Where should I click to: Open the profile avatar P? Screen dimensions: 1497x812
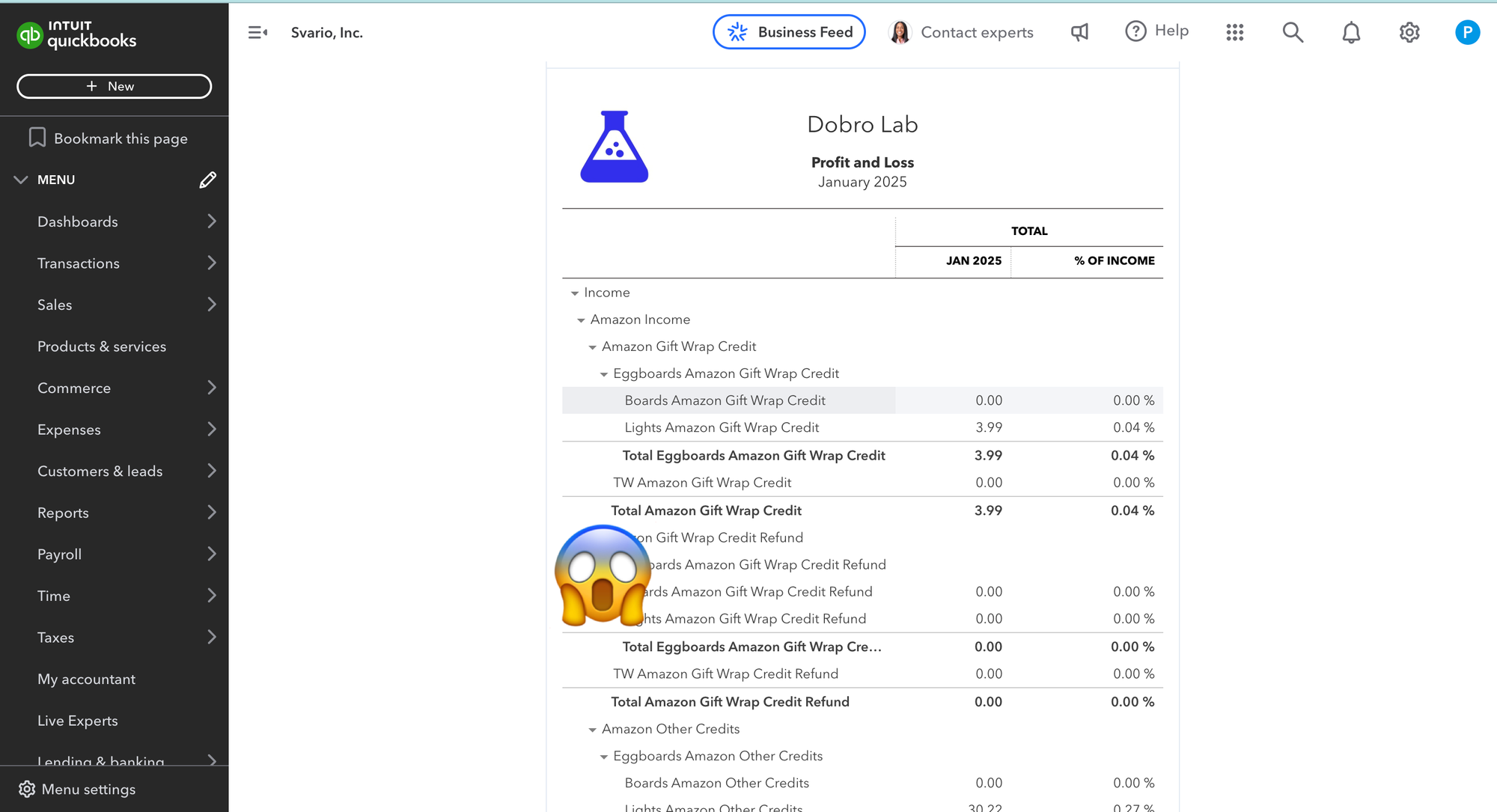[x=1467, y=32]
